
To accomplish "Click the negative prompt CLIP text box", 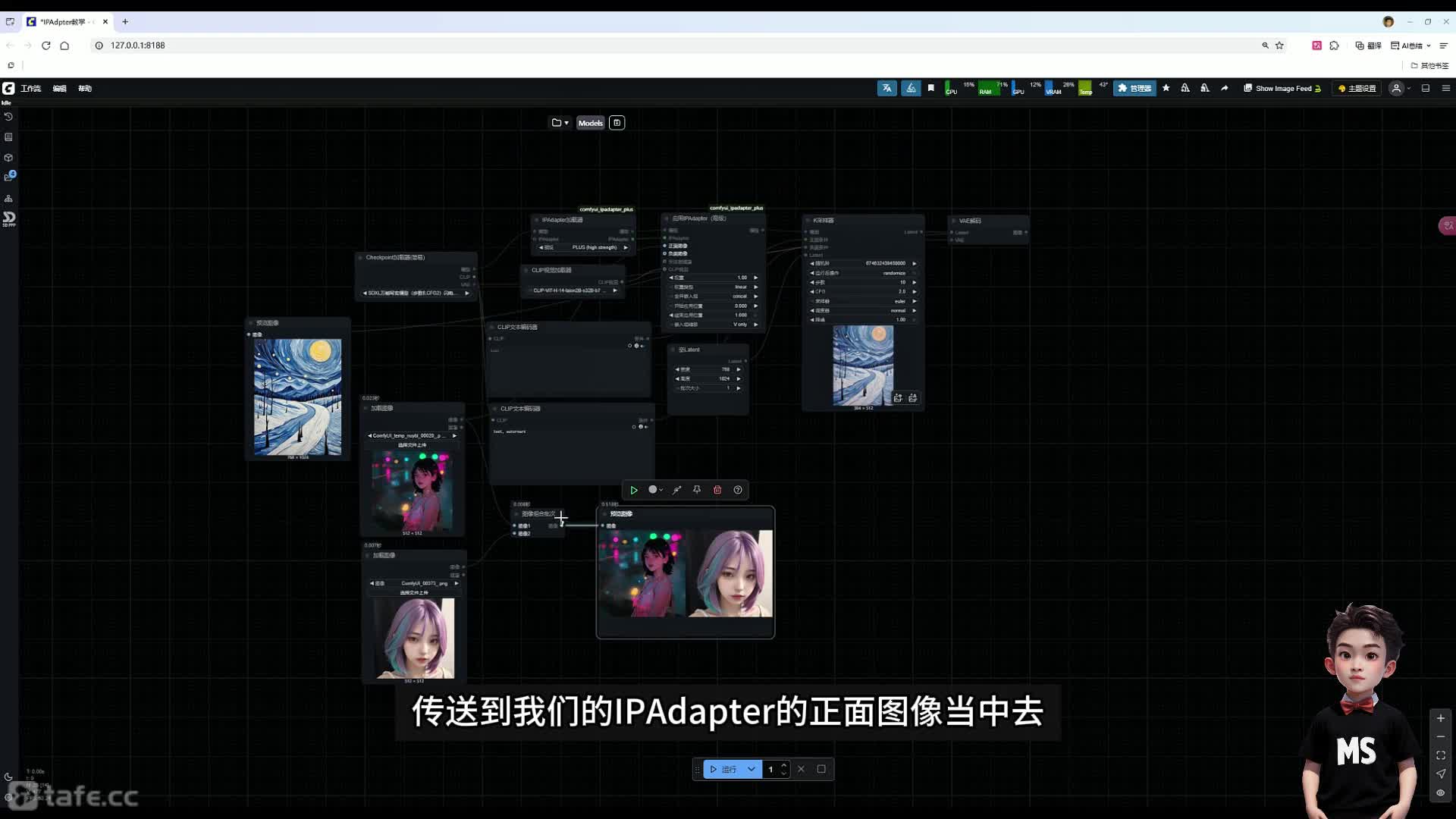I will click(571, 455).
